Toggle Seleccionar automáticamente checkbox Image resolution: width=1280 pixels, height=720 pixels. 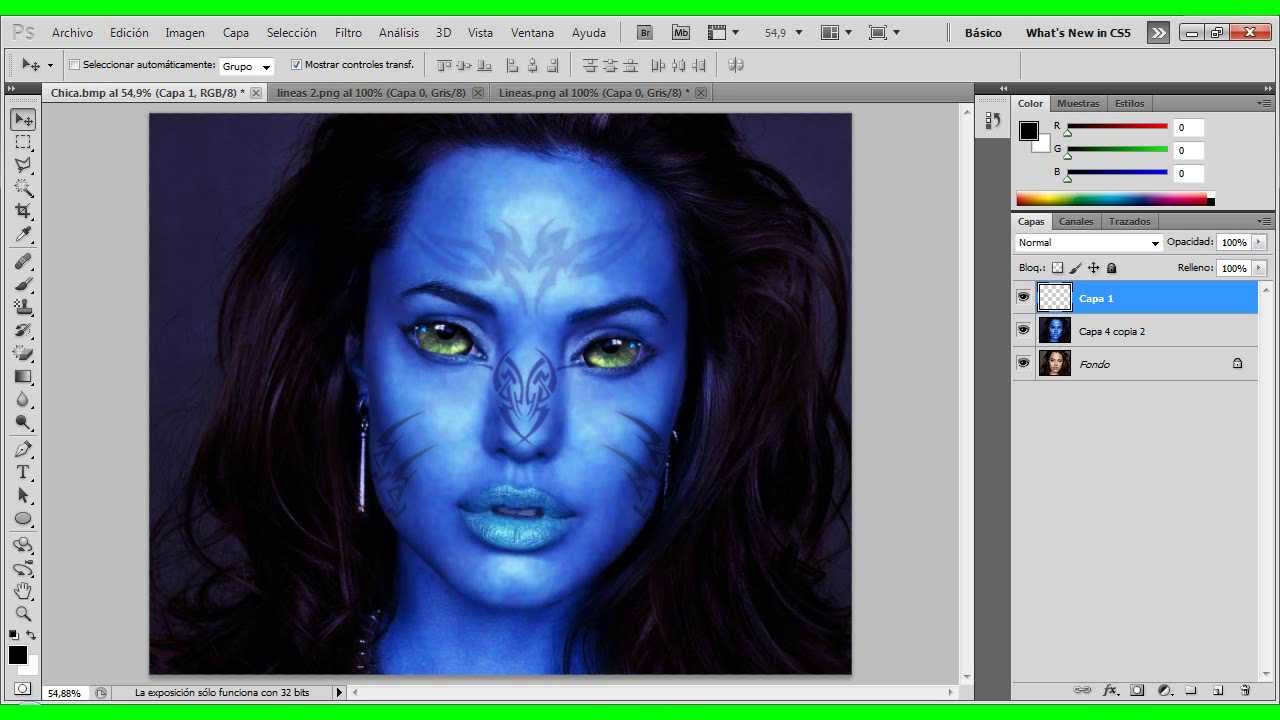point(74,65)
